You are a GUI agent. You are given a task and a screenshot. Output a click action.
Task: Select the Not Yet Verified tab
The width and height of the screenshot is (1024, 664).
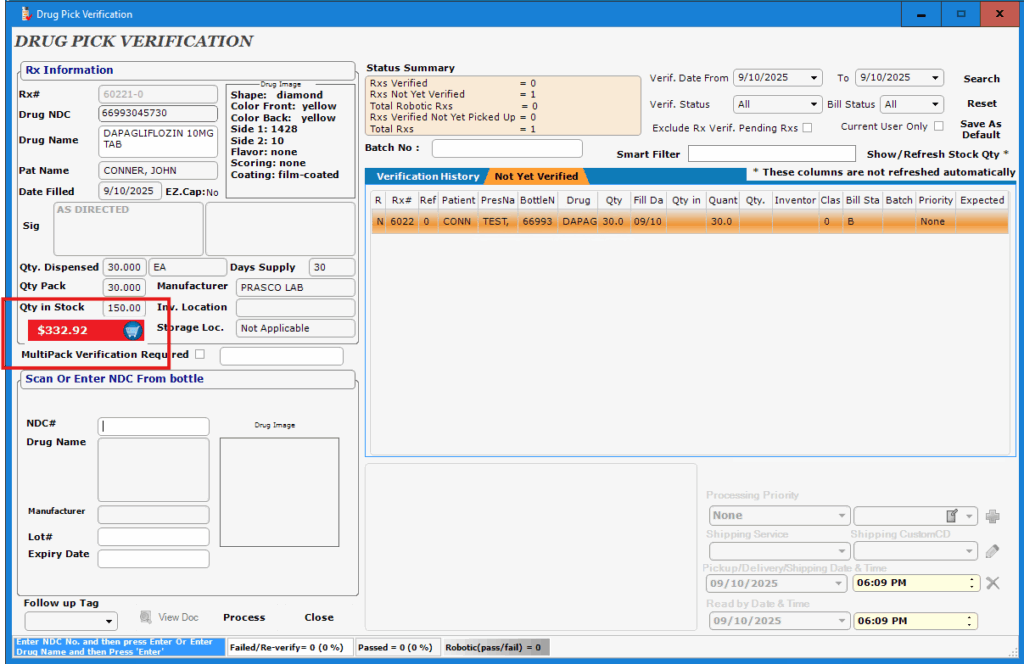[x=536, y=177]
